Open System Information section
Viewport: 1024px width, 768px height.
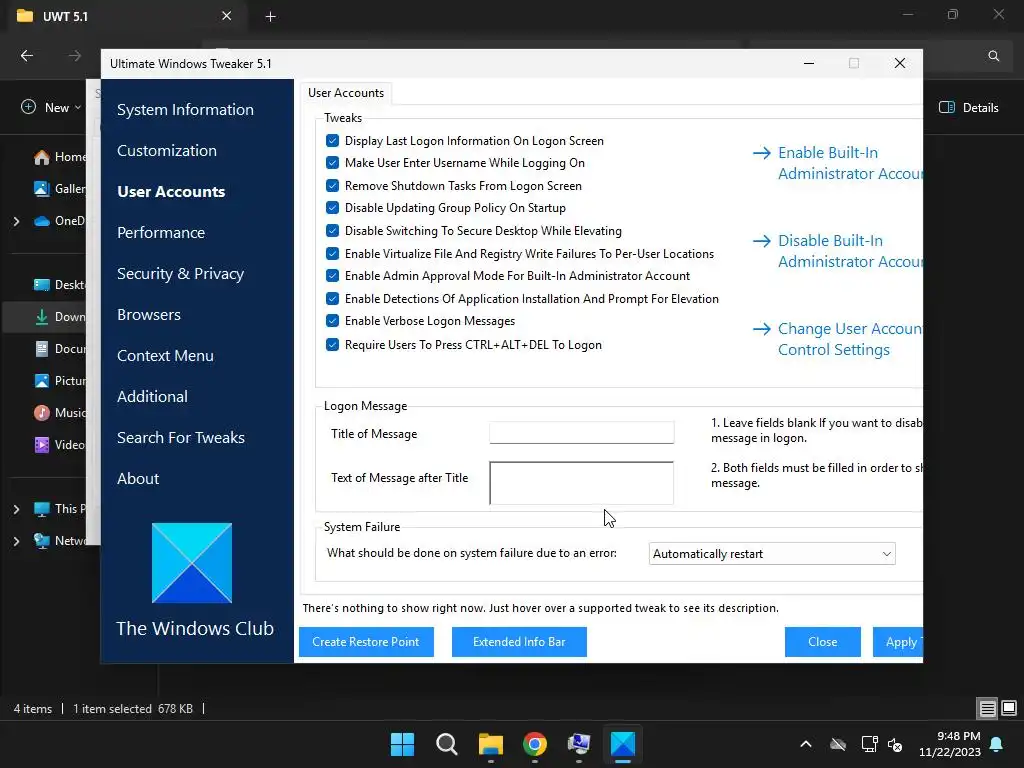click(185, 110)
